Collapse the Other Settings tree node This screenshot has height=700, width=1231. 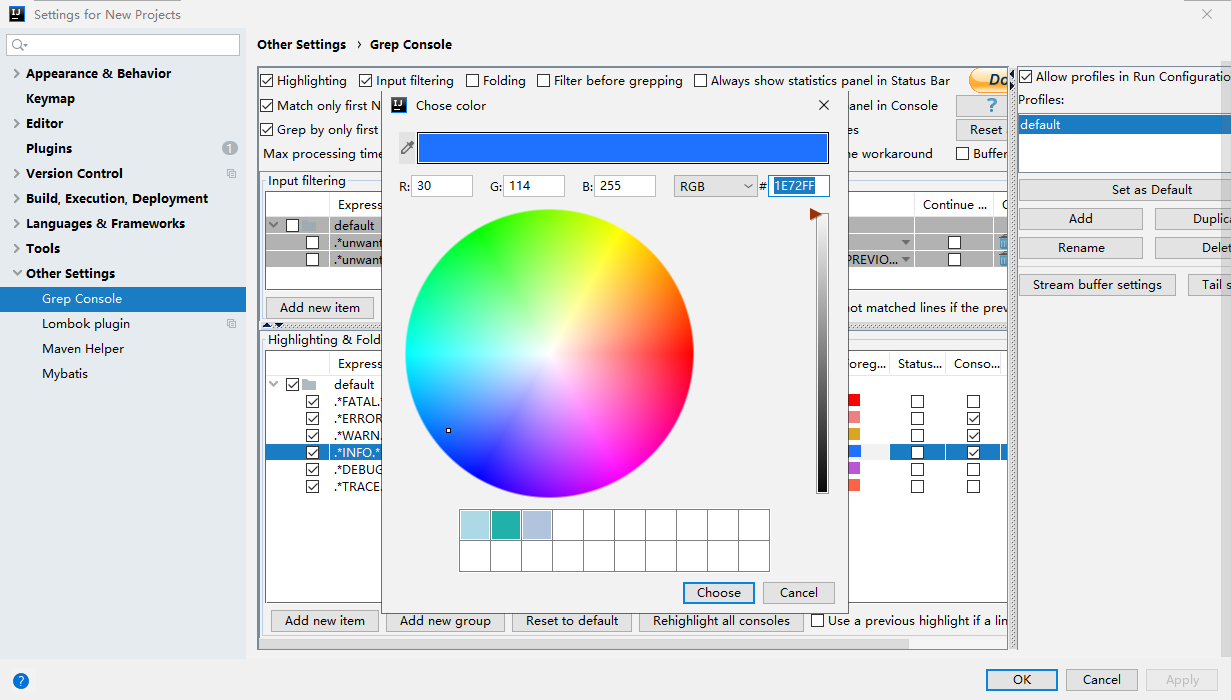click(16, 274)
